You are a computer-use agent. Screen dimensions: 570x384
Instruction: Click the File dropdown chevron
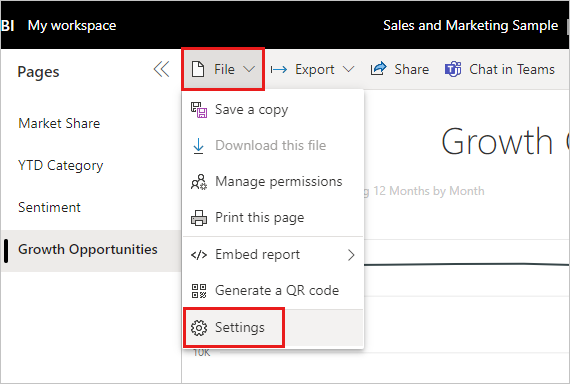[x=249, y=69]
